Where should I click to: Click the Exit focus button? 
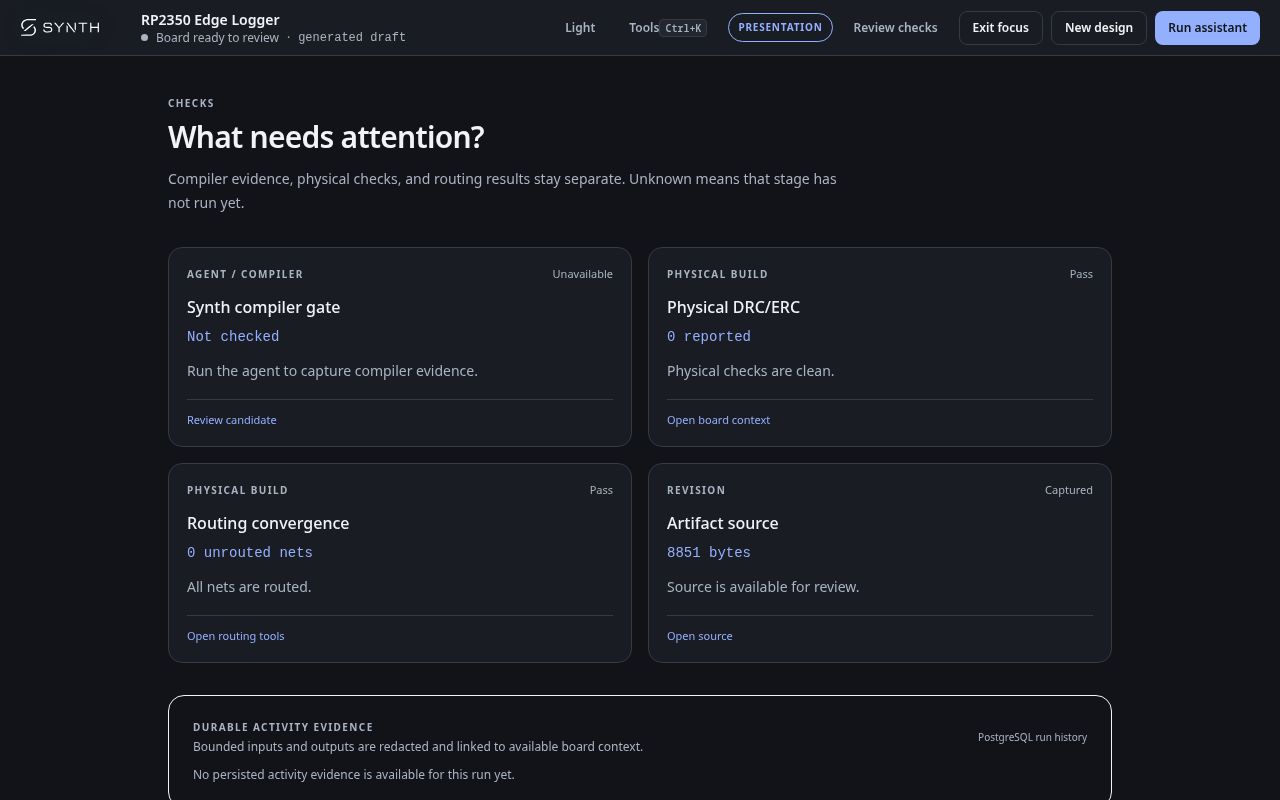pyautogui.click(x=1000, y=27)
